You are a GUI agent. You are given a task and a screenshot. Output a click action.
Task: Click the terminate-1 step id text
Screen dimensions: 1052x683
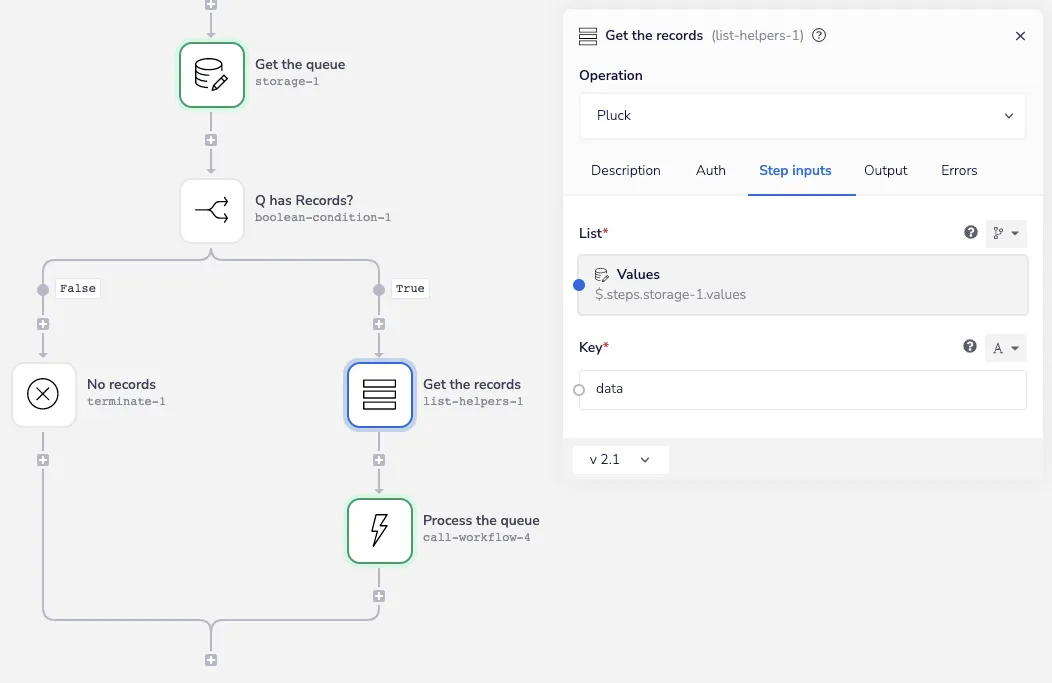click(x=126, y=401)
